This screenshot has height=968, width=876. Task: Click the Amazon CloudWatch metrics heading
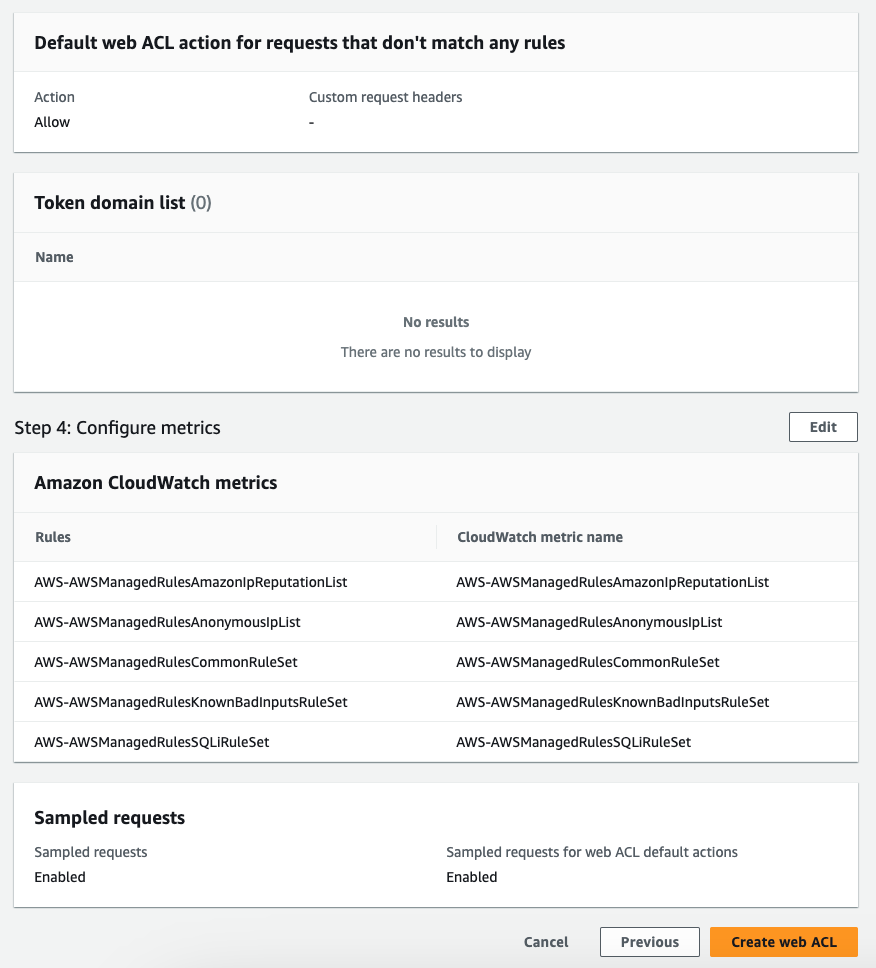click(x=156, y=482)
